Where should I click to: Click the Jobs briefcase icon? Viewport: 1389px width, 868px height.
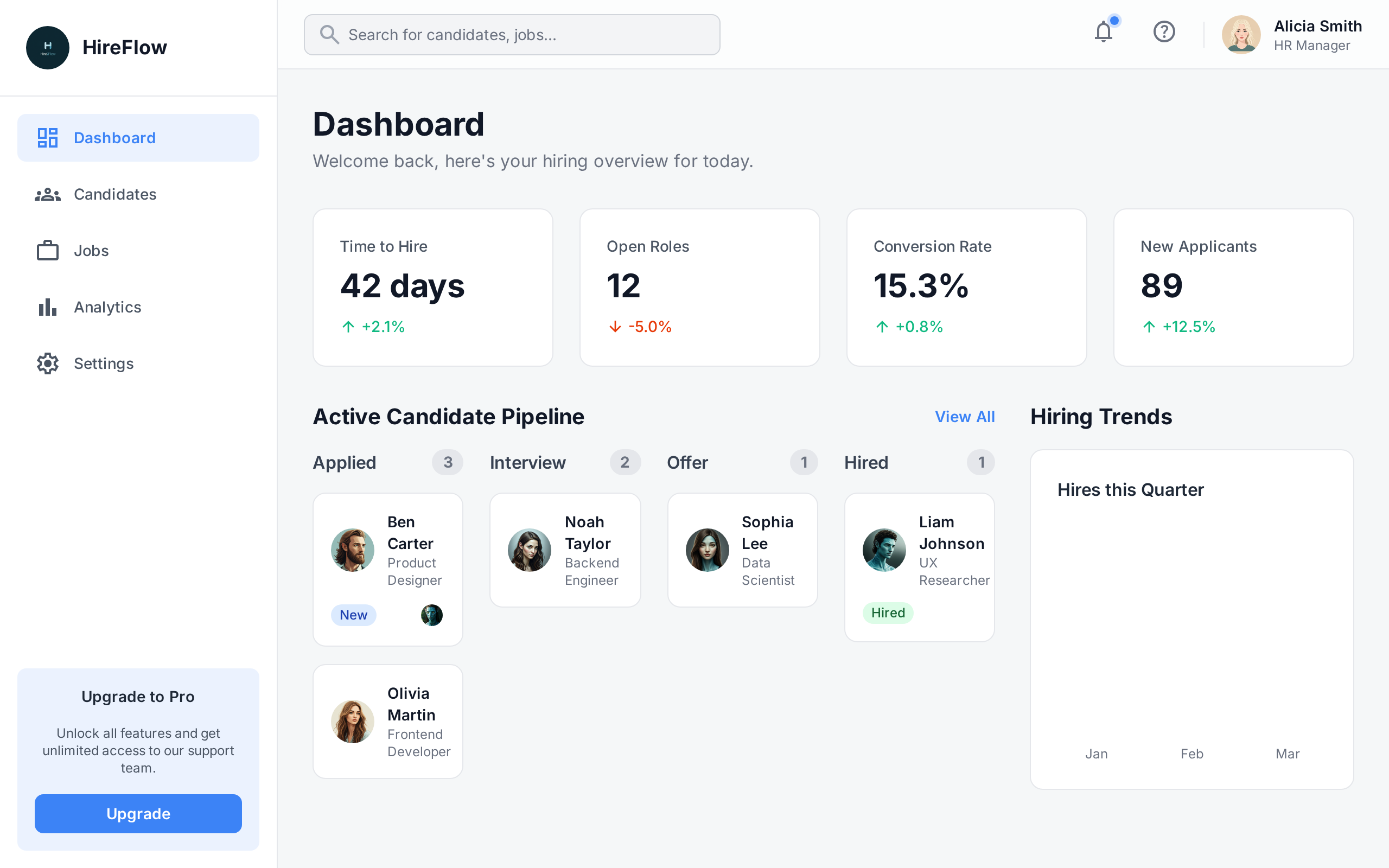pyautogui.click(x=48, y=251)
